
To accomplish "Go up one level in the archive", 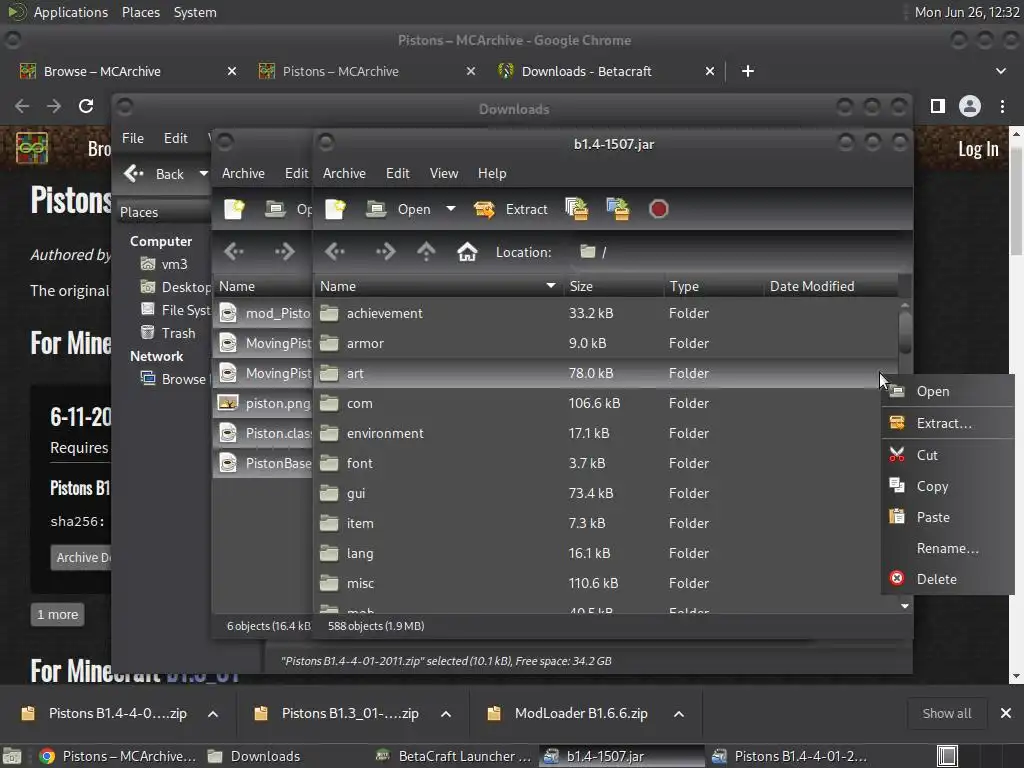I will coord(426,251).
